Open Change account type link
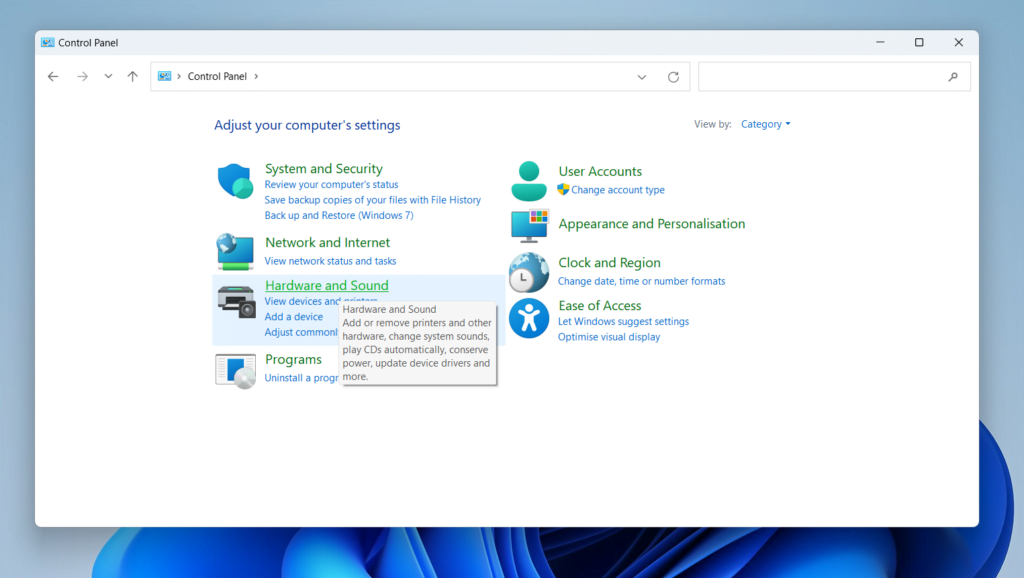The width and height of the screenshot is (1024, 578). [x=617, y=190]
